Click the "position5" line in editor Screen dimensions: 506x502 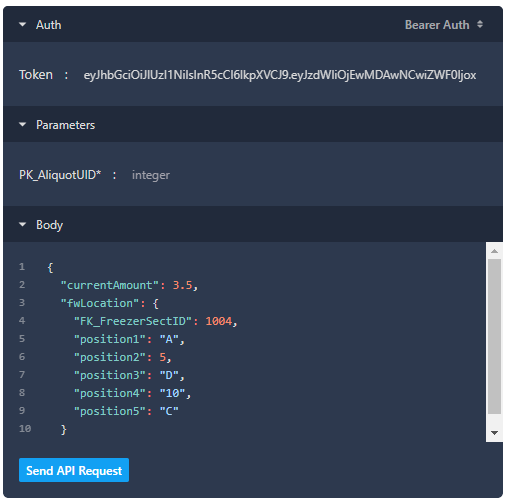pyautogui.click(x=126, y=411)
